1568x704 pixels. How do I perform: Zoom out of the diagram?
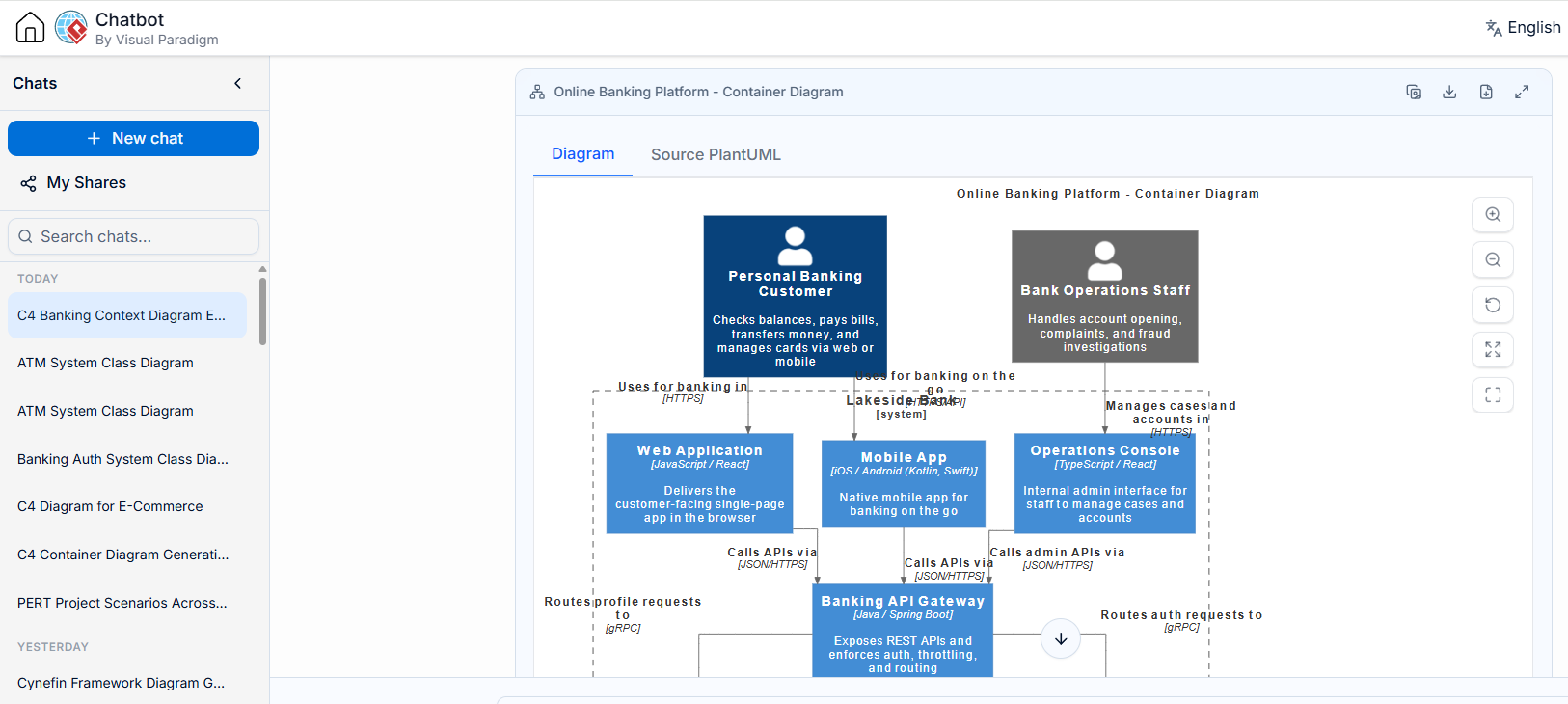click(x=1493, y=259)
